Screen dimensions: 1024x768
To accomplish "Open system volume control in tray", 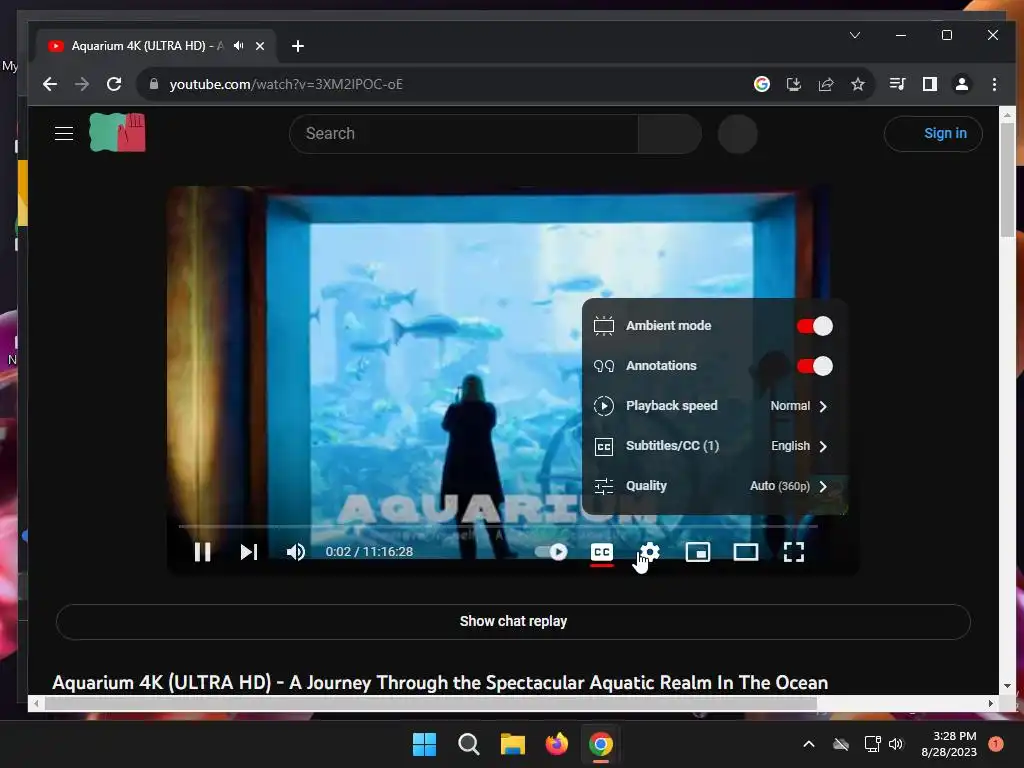I will tap(896, 744).
